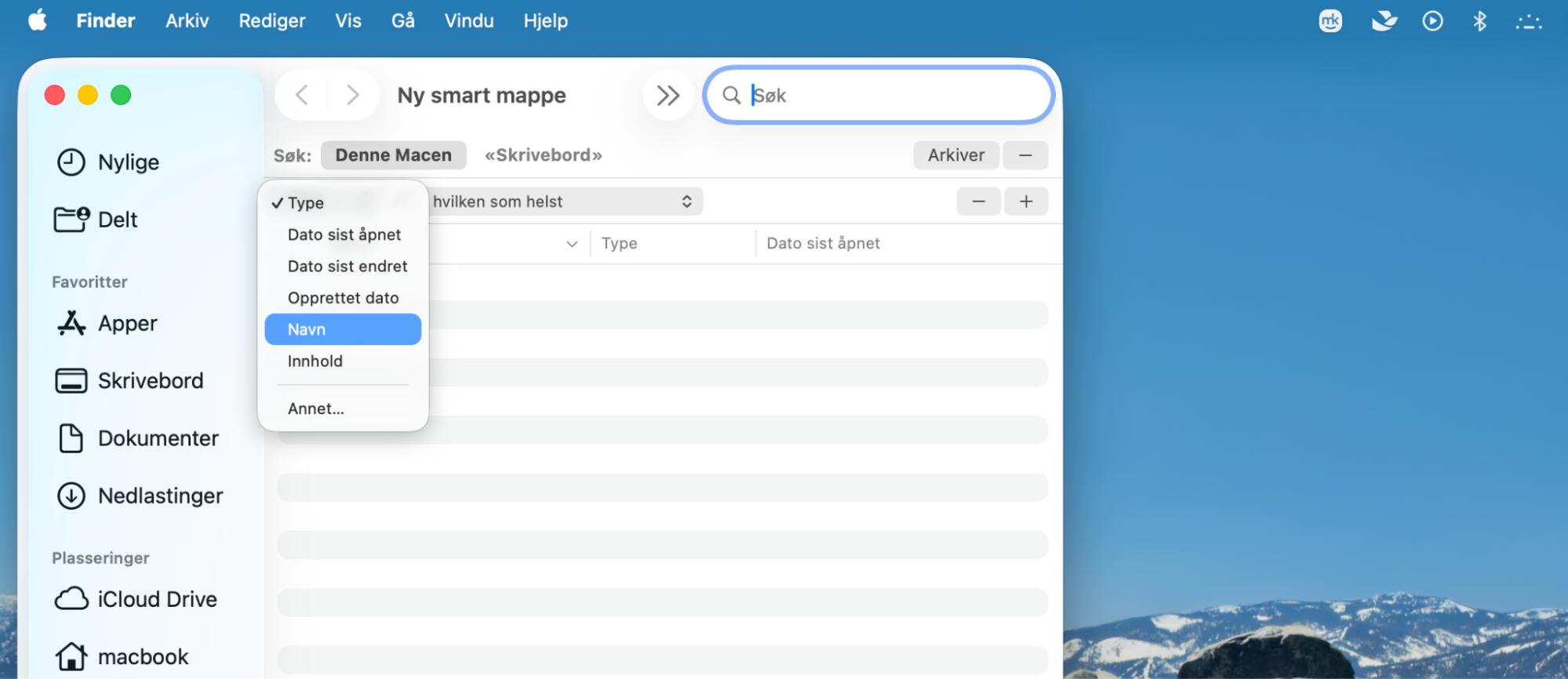The image size is (1568, 679).
Task: Click the toolbar overflow double-chevron icon
Action: [668, 96]
